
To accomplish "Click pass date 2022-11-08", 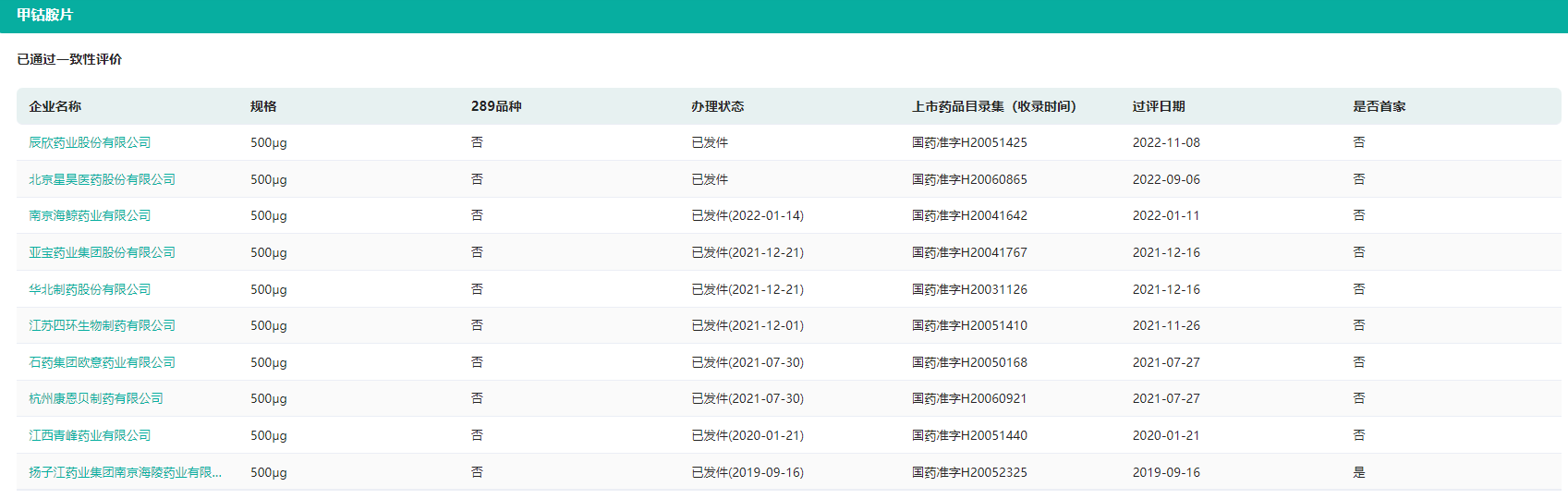I will 1166,142.
